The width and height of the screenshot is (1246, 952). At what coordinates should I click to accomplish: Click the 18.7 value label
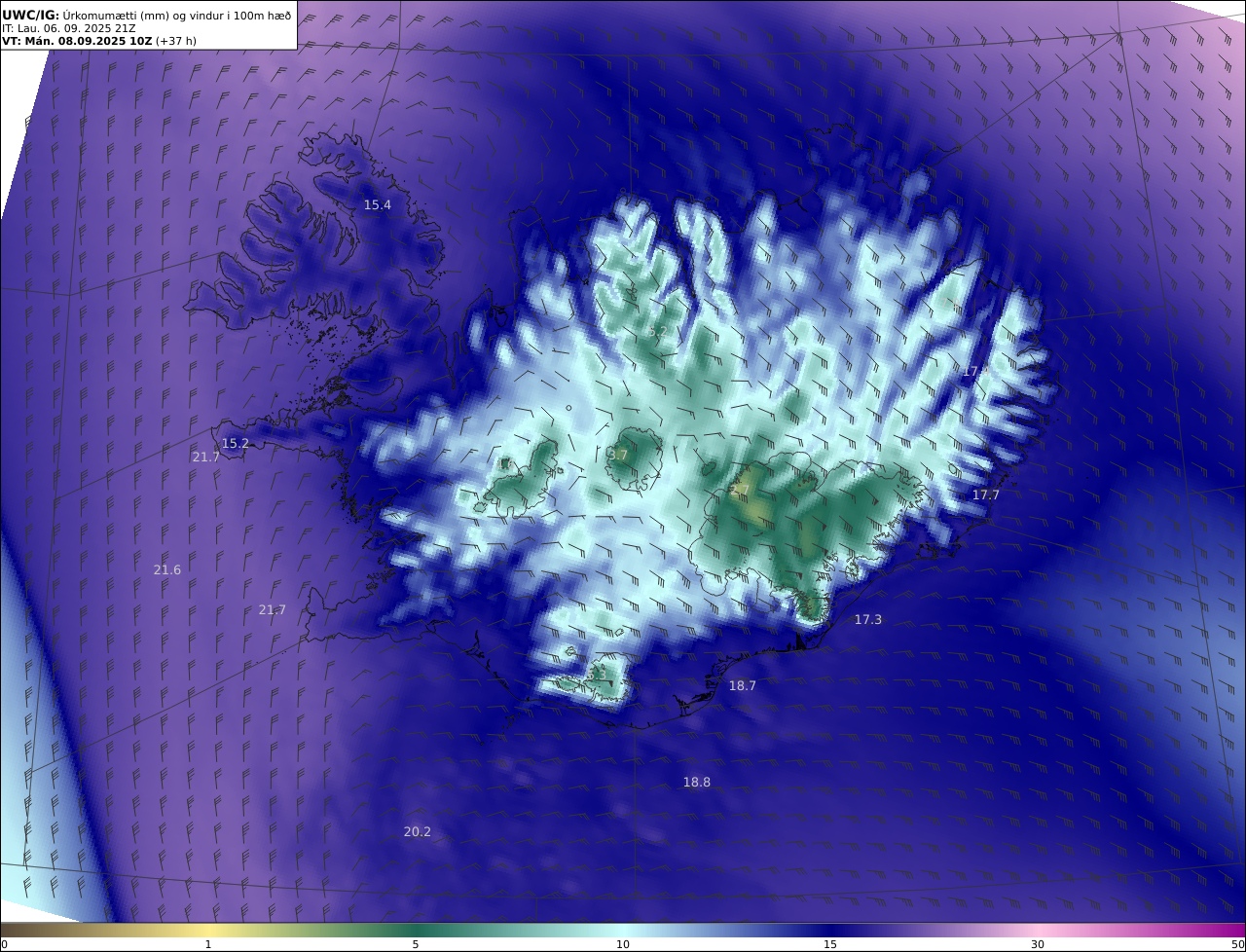pyautogui.click(x=743, y=686)
